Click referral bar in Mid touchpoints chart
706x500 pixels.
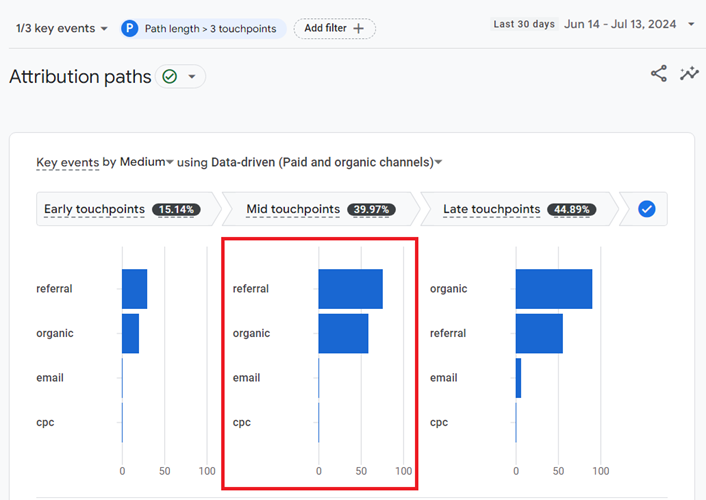351,289
